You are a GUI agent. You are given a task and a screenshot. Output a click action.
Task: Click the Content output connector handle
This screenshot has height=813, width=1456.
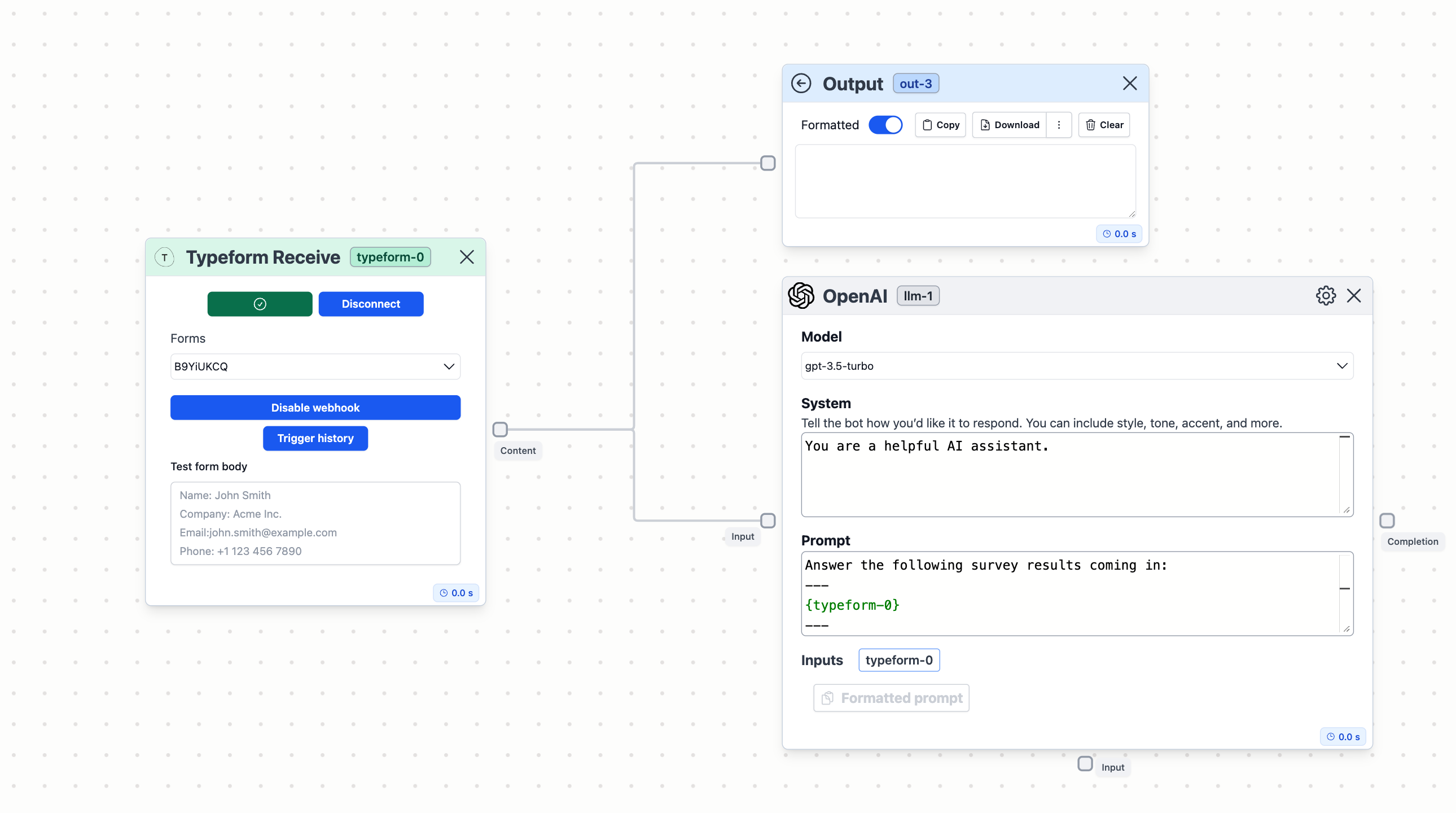pos(500,430)
